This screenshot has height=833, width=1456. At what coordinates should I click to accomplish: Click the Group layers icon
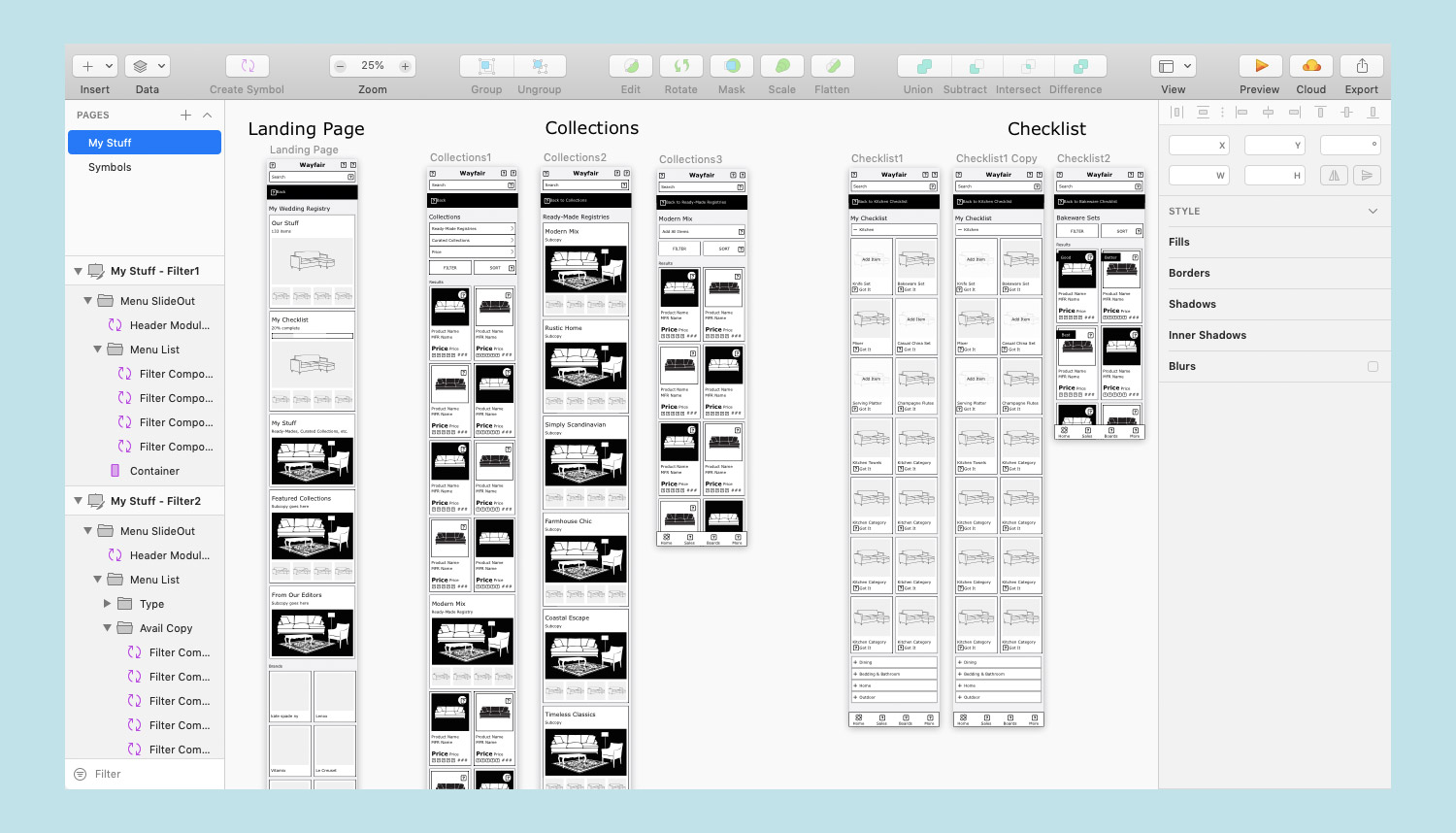(487, 66)
